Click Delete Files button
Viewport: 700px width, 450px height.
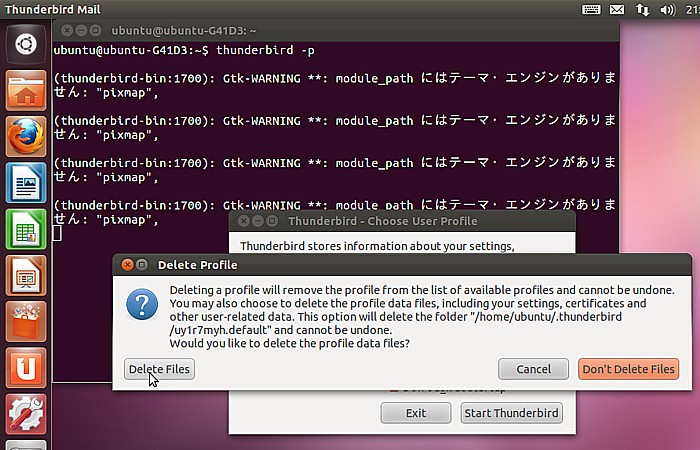(159, 369)
